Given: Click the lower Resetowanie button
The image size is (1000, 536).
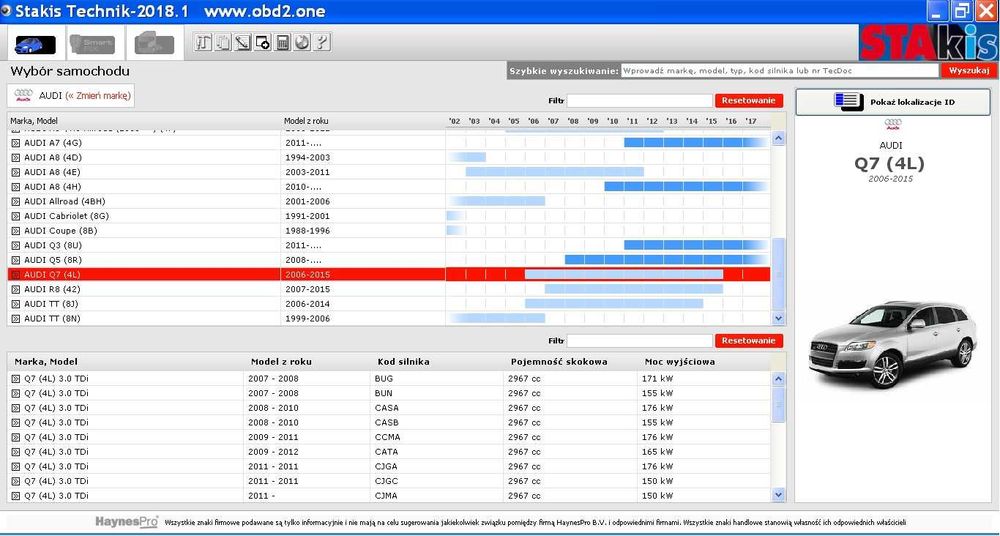Looking at the screenshot, I should pos(749,341).
